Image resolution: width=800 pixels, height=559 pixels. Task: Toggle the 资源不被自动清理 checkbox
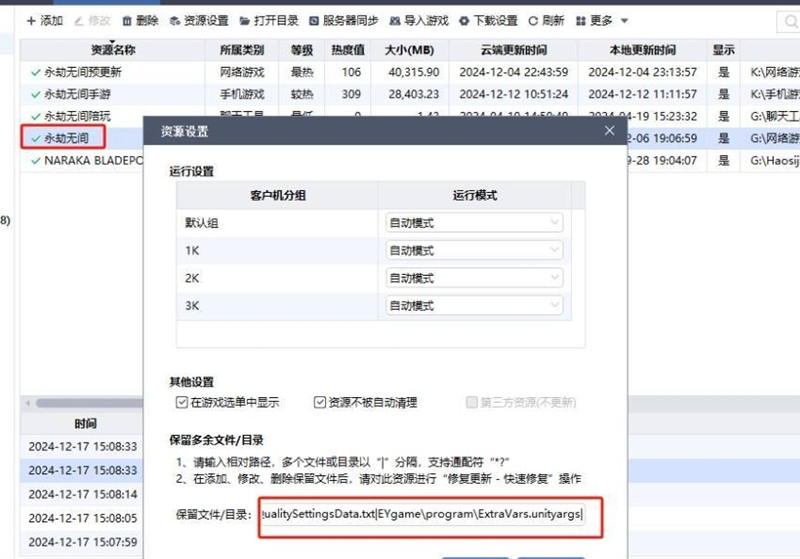(320, 403)
